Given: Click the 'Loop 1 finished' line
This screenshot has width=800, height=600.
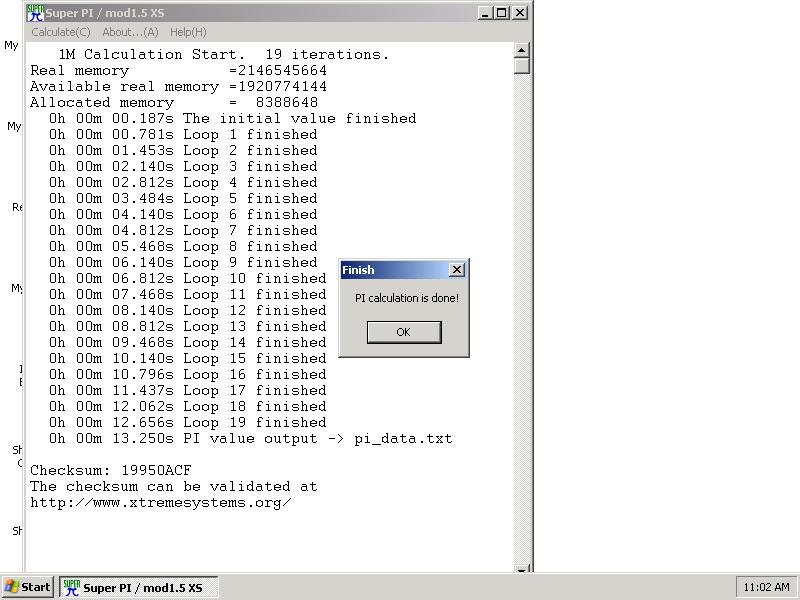Looking at the screenshot, I should 183,135.
